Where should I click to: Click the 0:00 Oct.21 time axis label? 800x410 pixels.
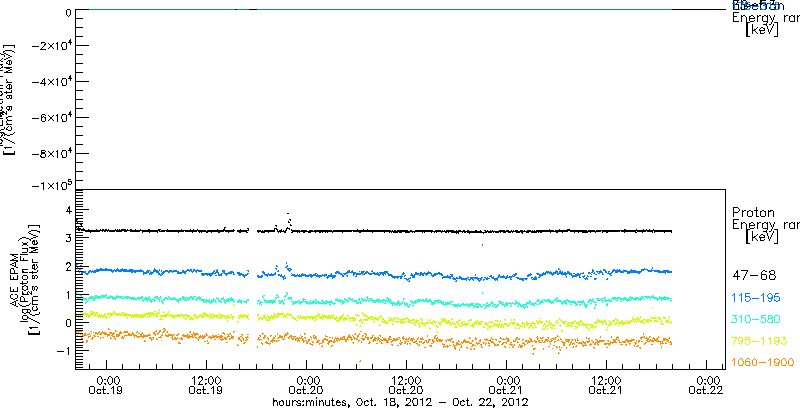click(x=507, y=385)
